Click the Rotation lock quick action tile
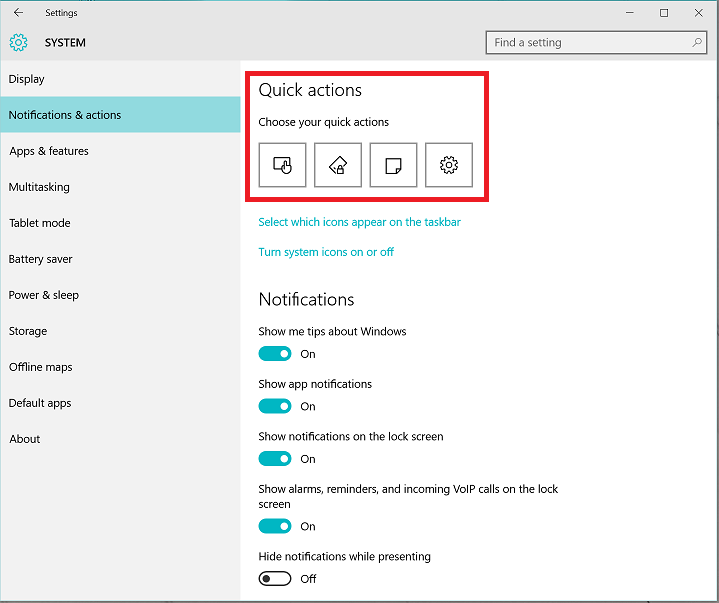Viewport: 719px width, 603px height. point(337,165)
